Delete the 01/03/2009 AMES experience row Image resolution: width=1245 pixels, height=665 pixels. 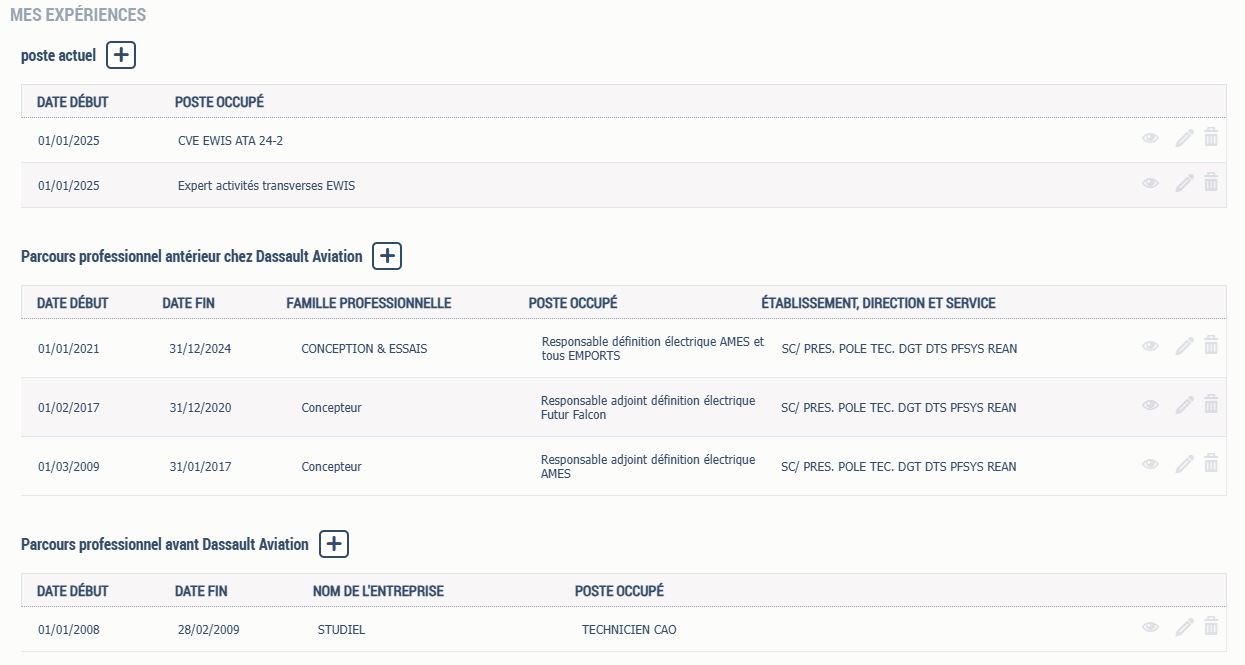click(1211, 464)
